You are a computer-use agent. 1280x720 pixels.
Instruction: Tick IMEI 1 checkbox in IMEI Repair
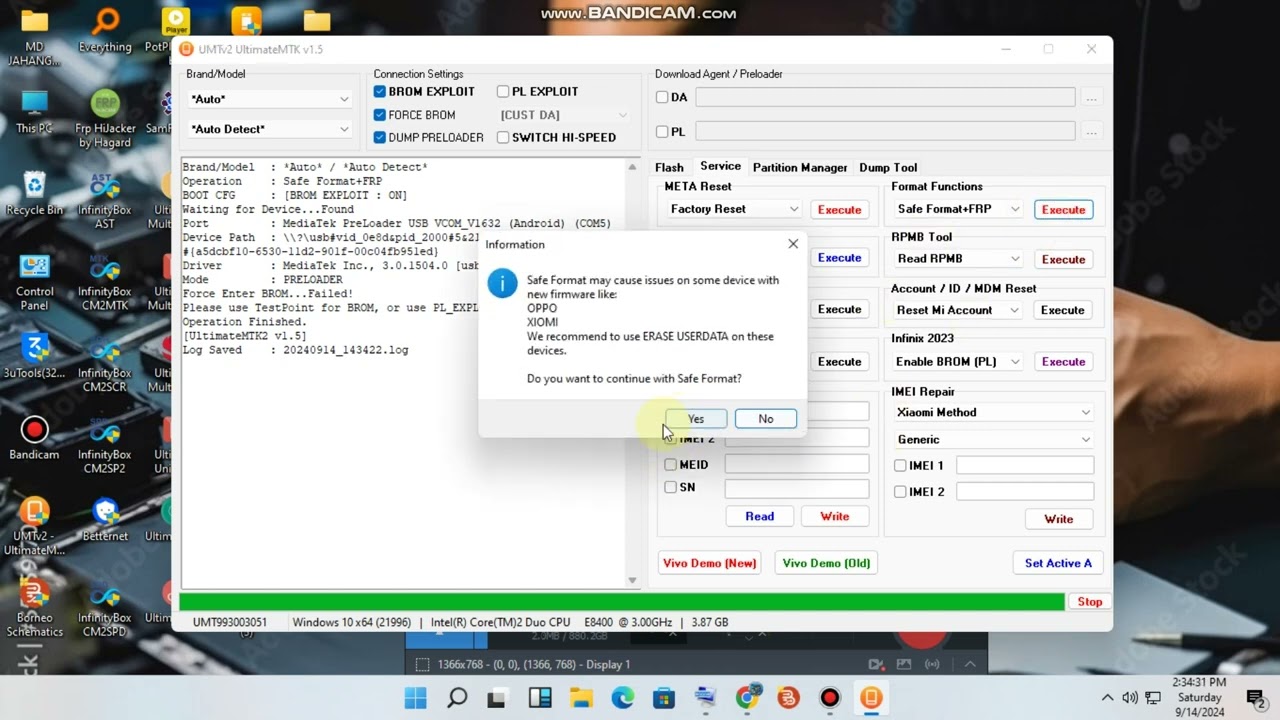click(x=900, y=465)
